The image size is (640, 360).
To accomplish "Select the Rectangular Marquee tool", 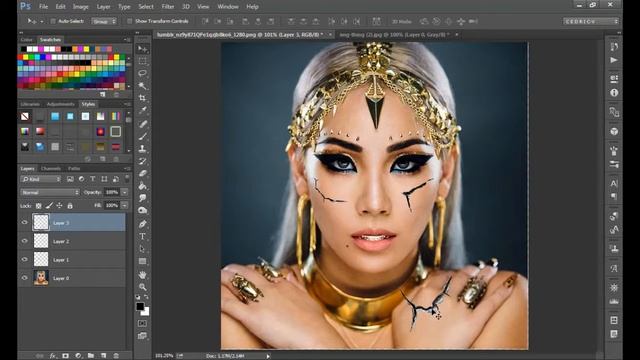I will 142,61.
